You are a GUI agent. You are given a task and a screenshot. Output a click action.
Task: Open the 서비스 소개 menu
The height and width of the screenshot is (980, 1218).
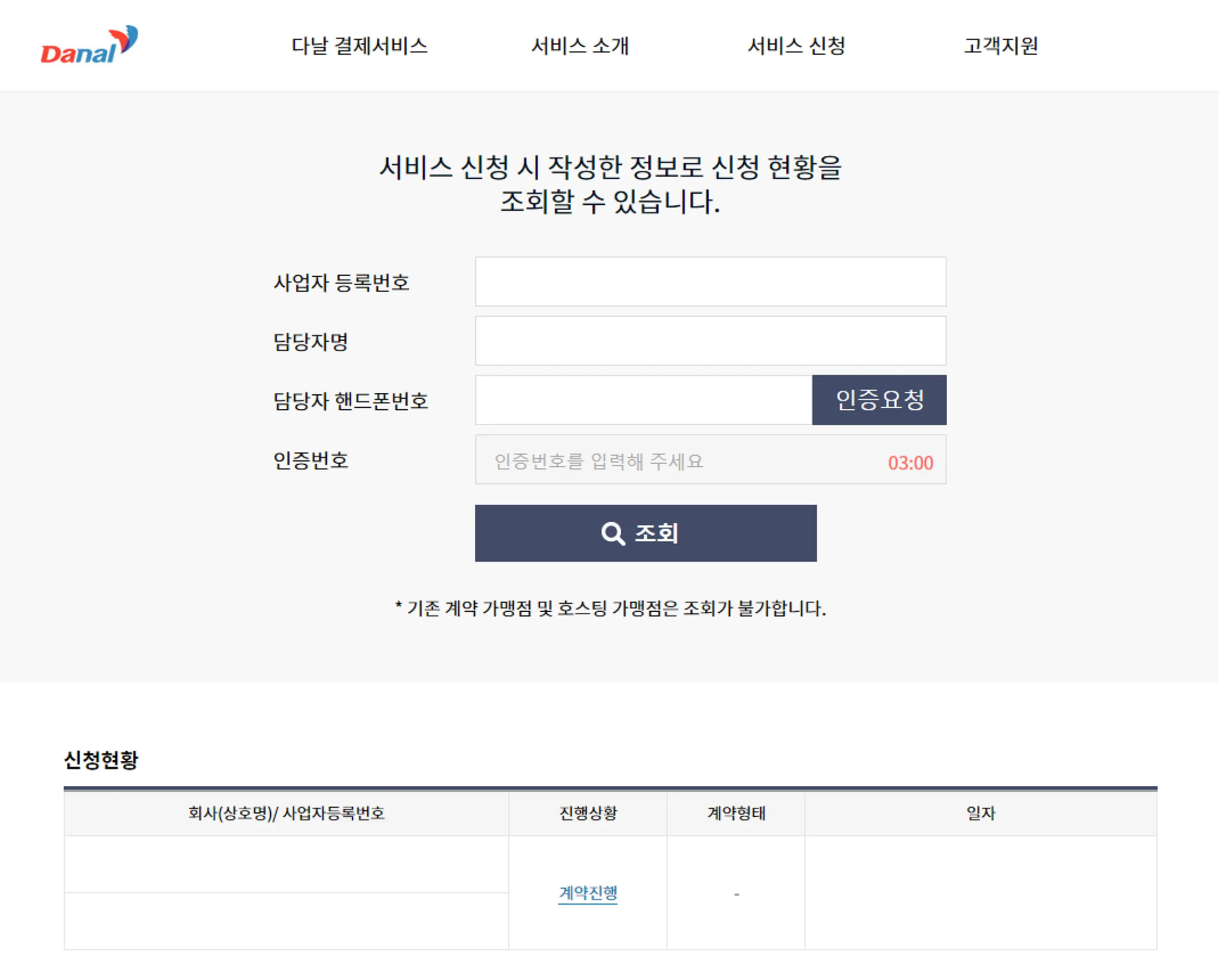tap(580, 46)
